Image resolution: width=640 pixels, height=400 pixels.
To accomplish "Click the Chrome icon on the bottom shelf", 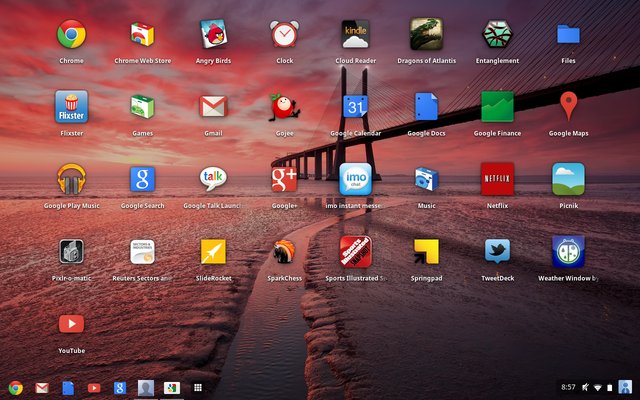I will point(16,388).
